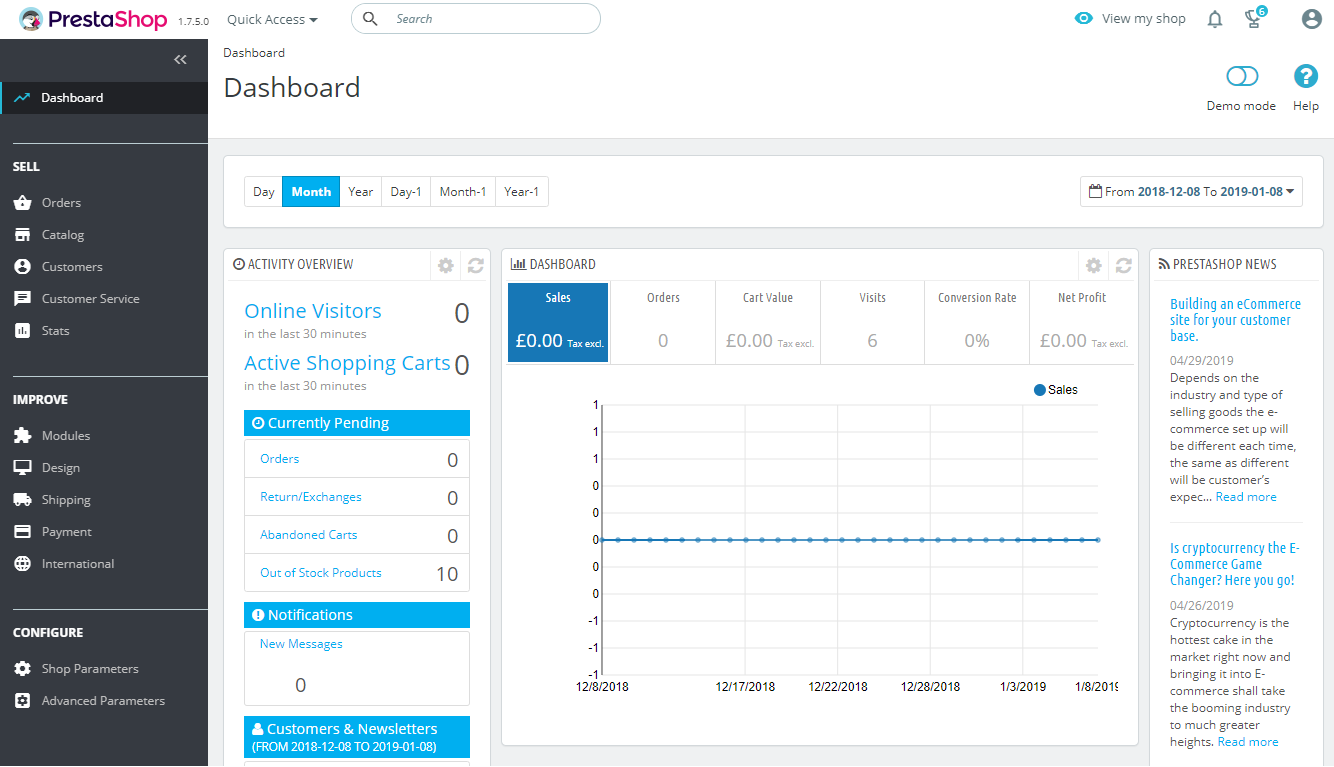Open Active Shopping Carts link
The image size is (1334, 767).
point(347,363)
